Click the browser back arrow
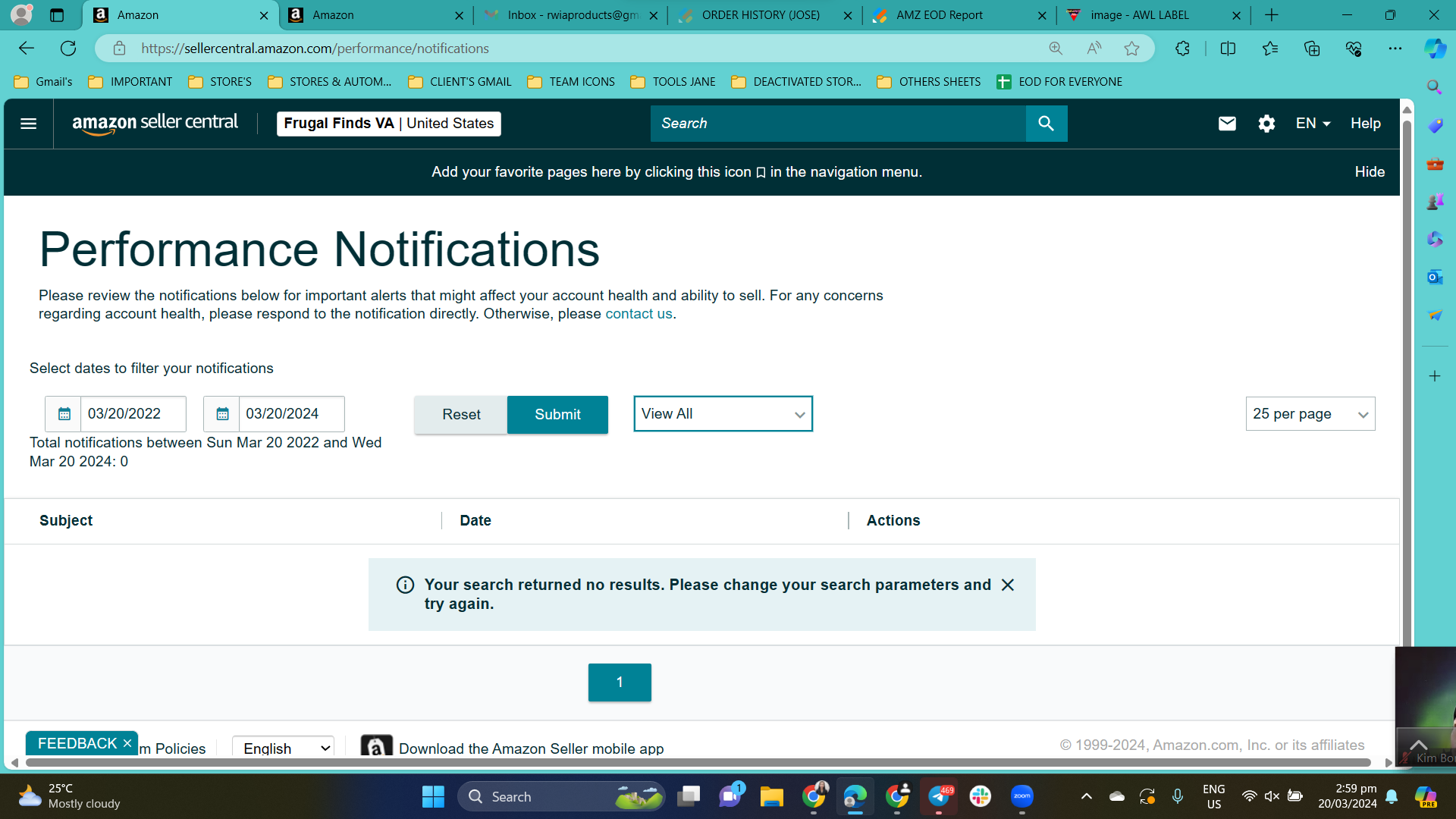The width and height of the screenshot is (1456, 819). 27,49
